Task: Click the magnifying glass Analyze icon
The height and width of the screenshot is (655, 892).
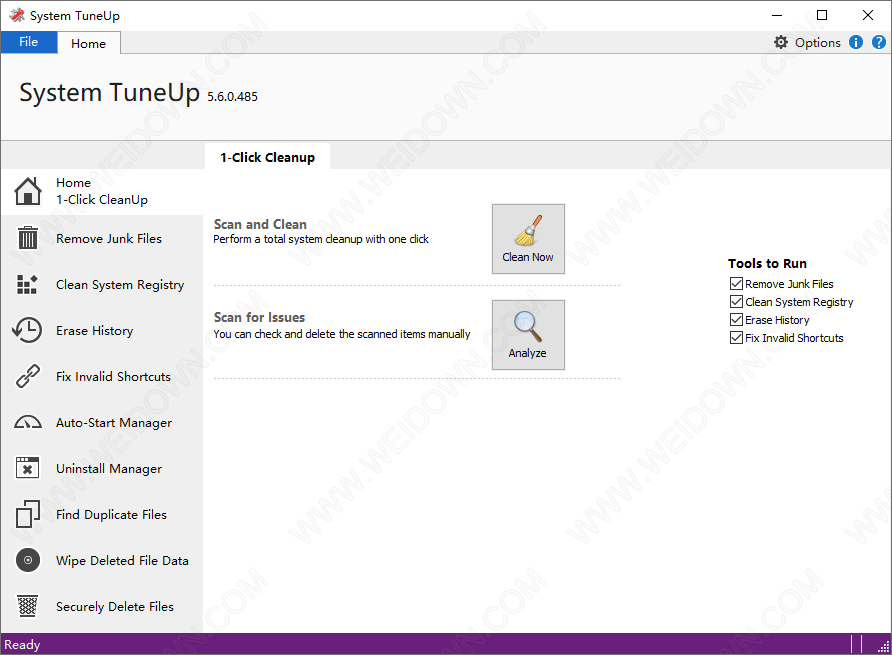Action: point(528,326)
